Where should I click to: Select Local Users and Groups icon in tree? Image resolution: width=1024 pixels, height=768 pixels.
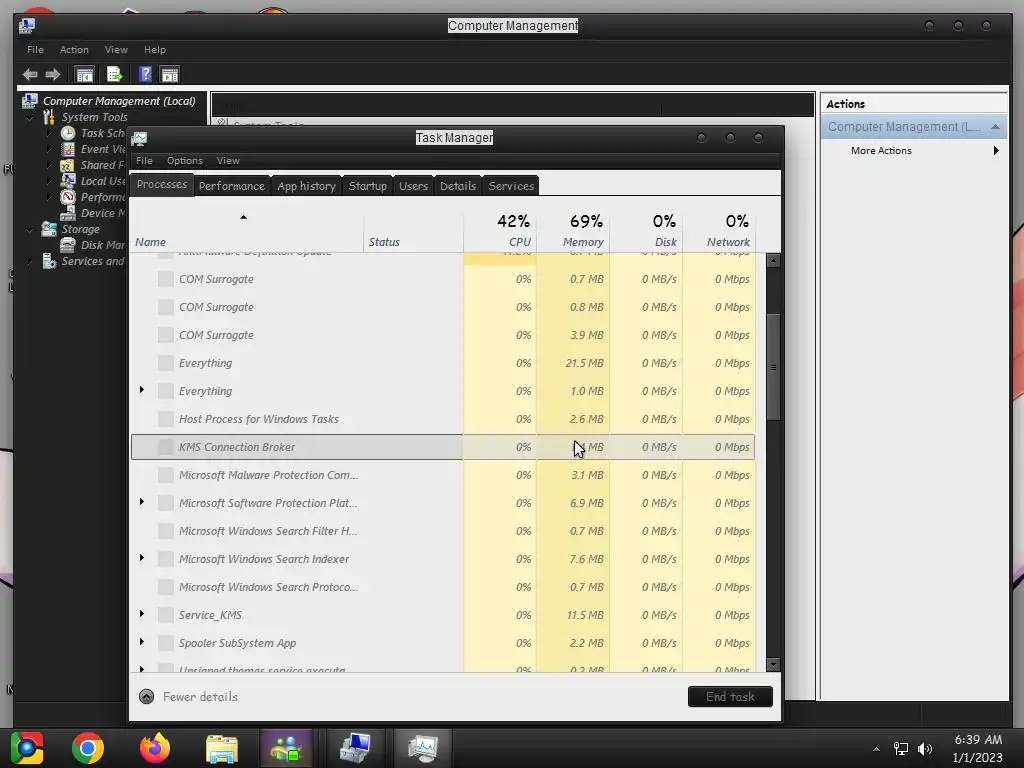68,181
